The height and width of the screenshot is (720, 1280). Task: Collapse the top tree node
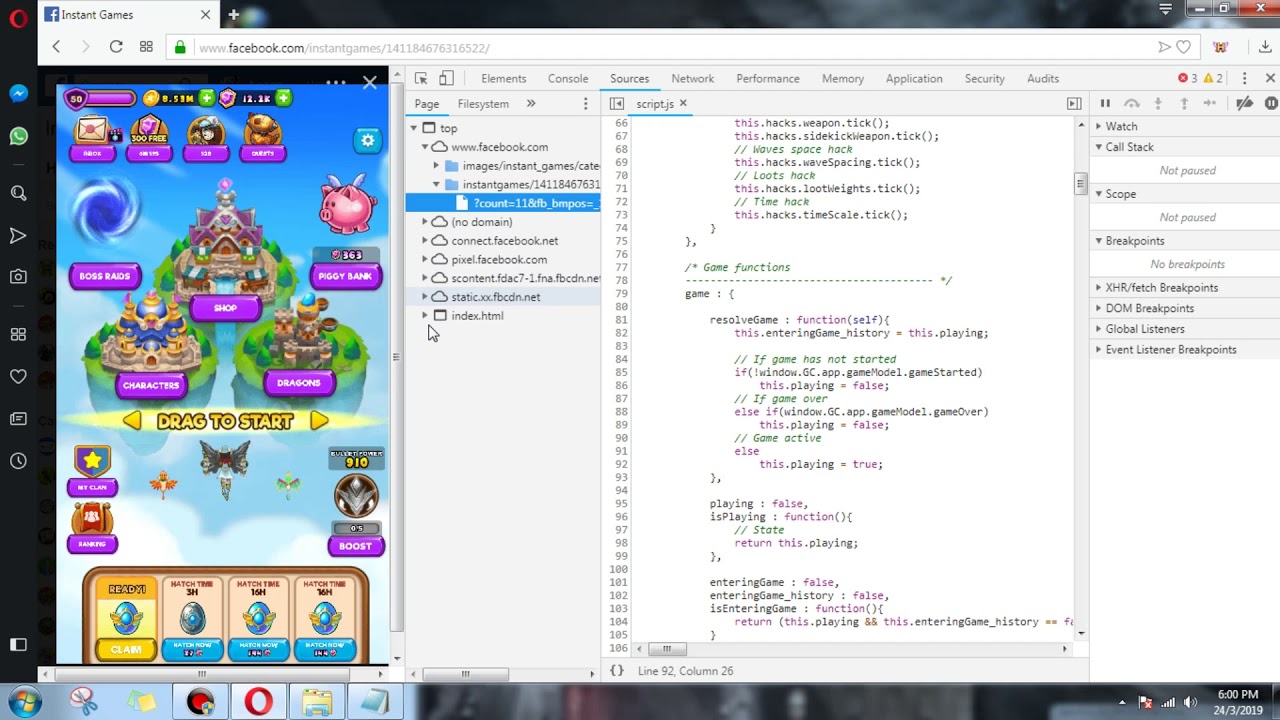point(413,128)
